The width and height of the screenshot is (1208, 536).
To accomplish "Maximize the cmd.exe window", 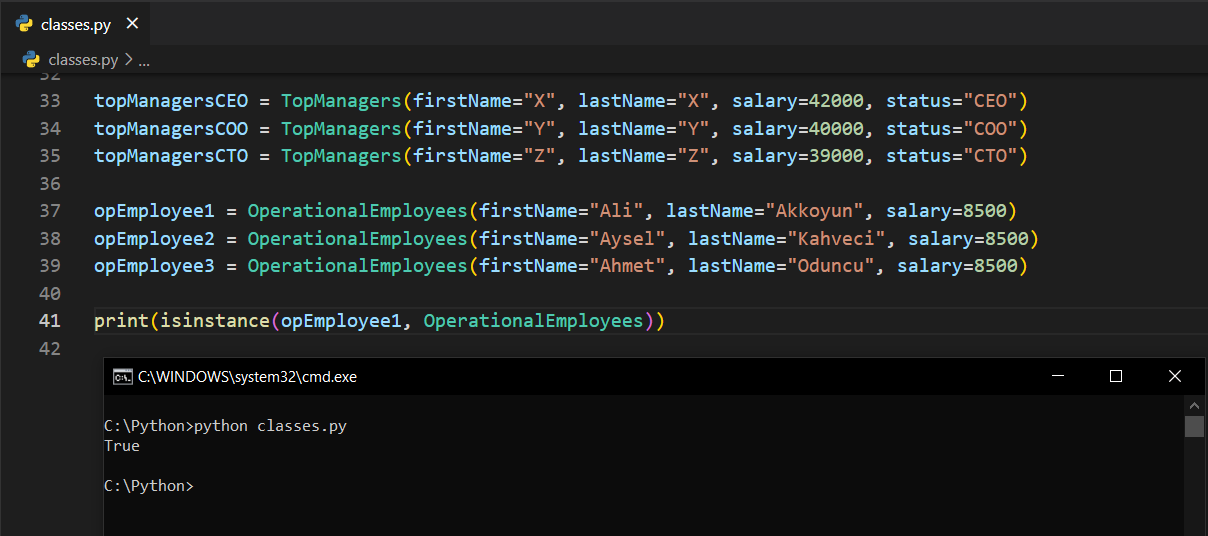I will point(1116,376).
